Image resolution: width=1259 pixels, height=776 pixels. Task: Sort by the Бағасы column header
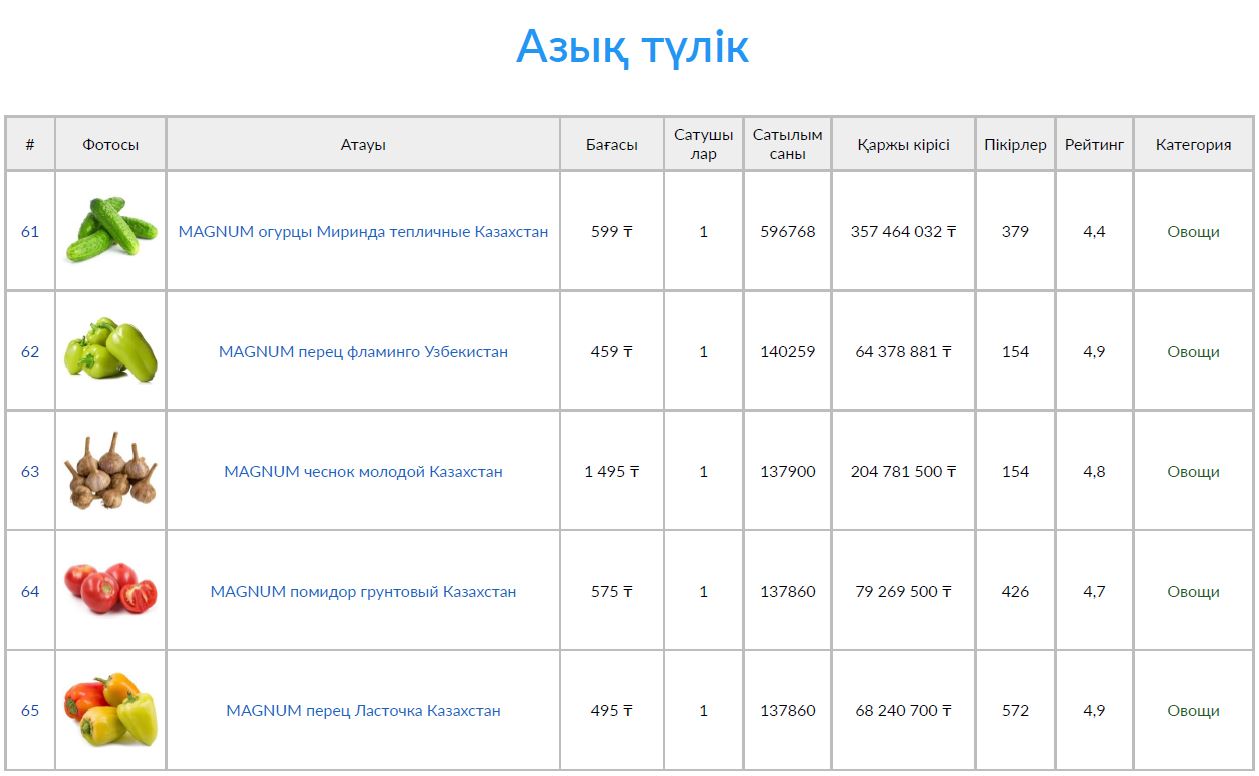click(612, 144)
